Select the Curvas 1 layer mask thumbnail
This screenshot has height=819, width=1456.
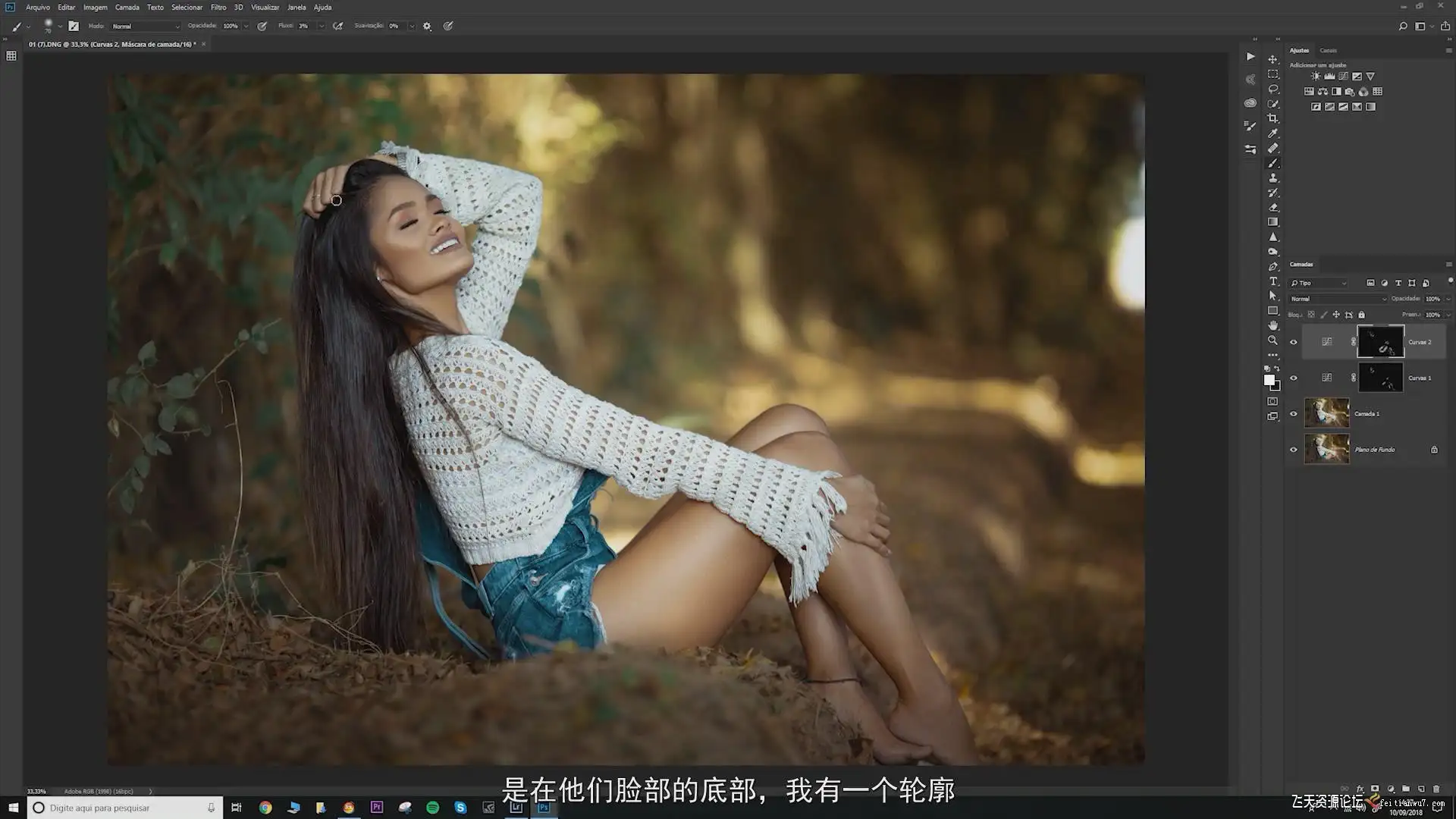click(1380, 378)
